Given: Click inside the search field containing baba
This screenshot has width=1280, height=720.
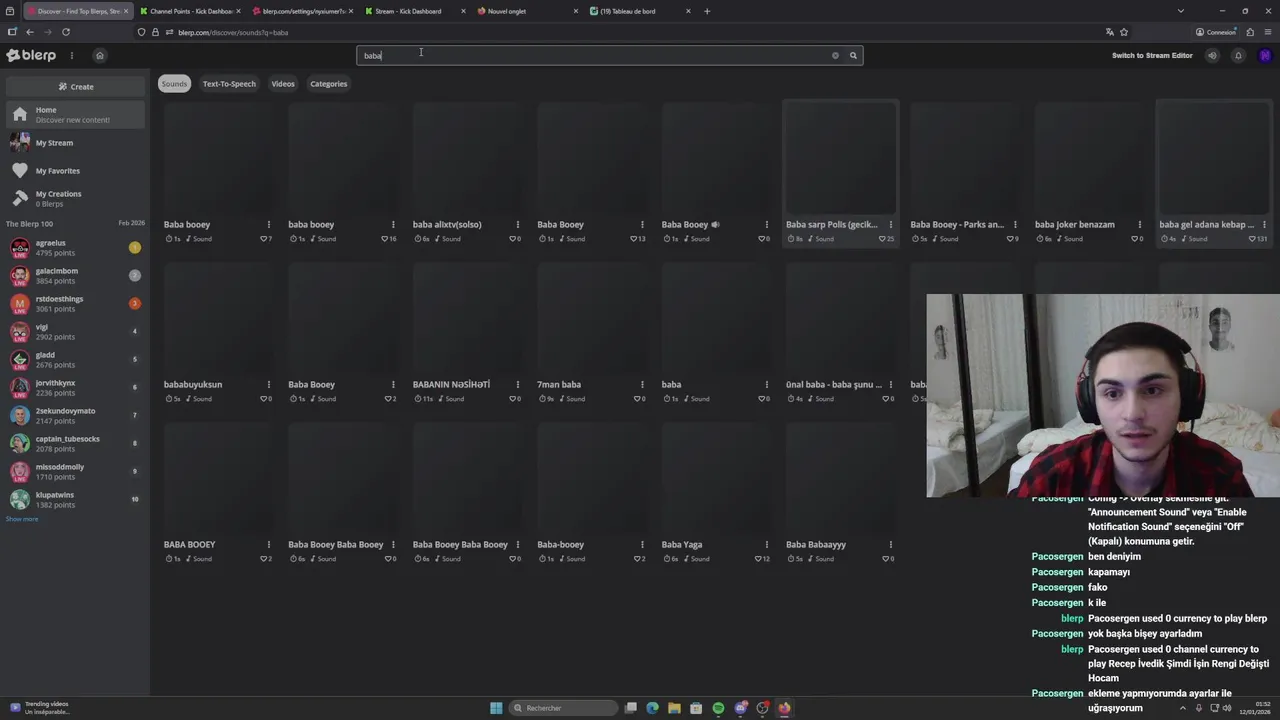Looking at the screenshot, I should pos(595,55).
